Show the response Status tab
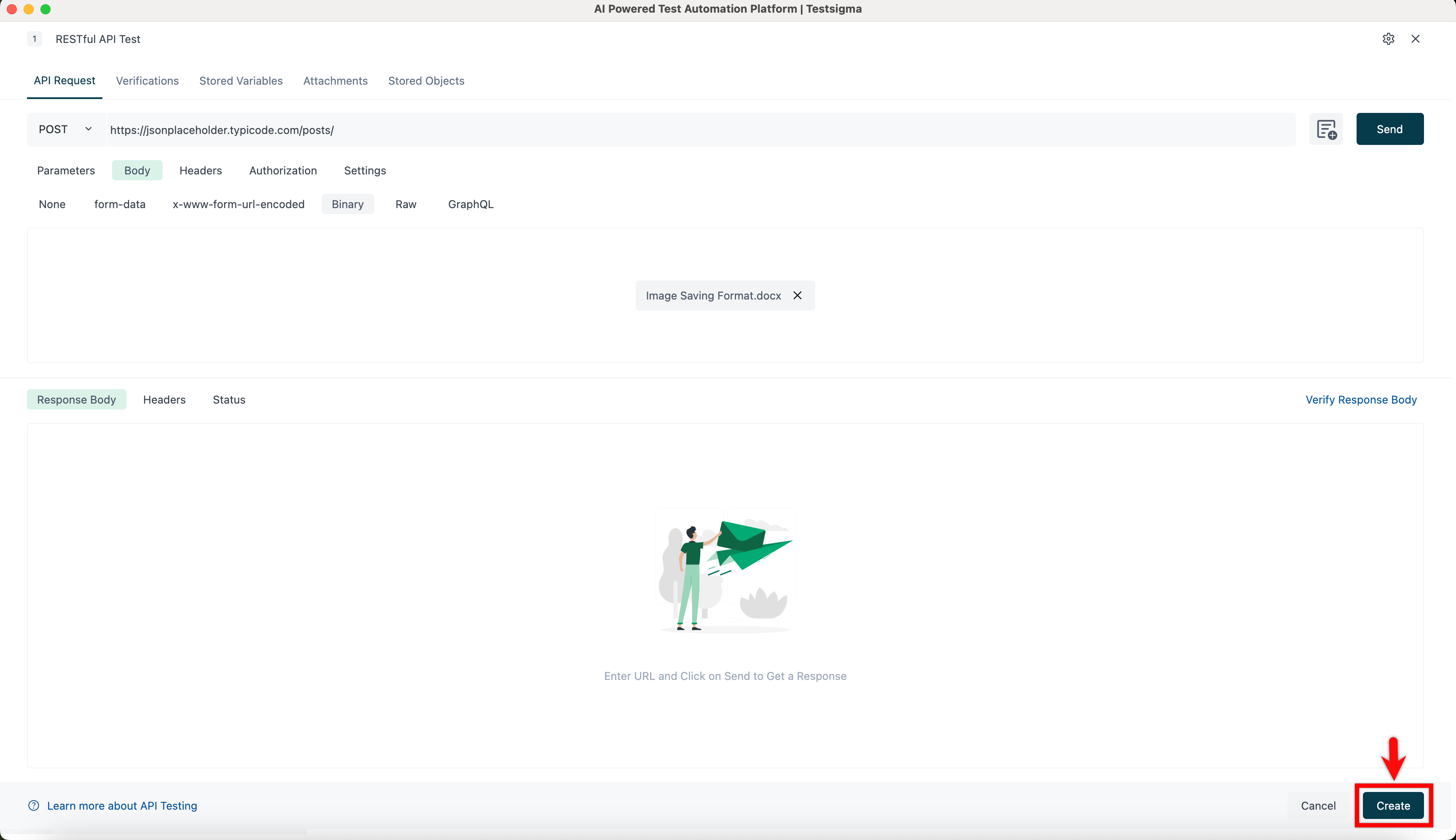The width and height of the screenshot is (1456, 840). click(x=229, y=400)
